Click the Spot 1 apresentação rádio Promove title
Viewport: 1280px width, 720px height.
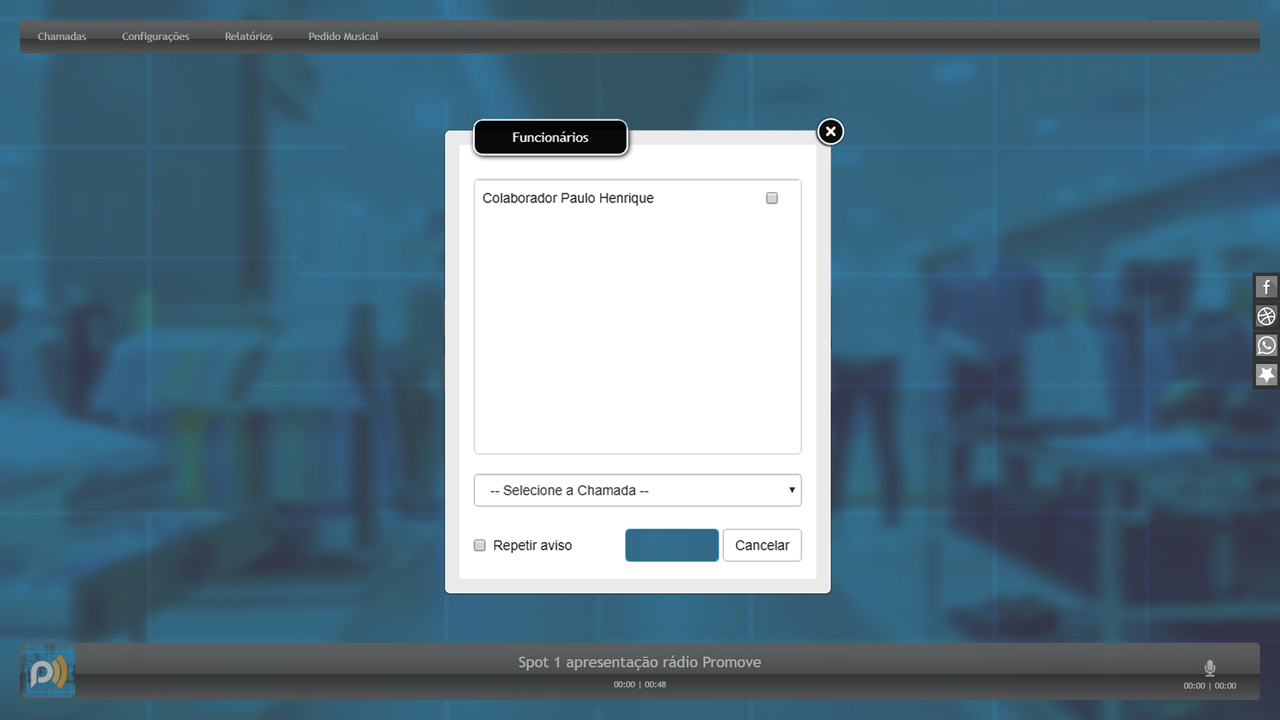click(x=639, y=662)
